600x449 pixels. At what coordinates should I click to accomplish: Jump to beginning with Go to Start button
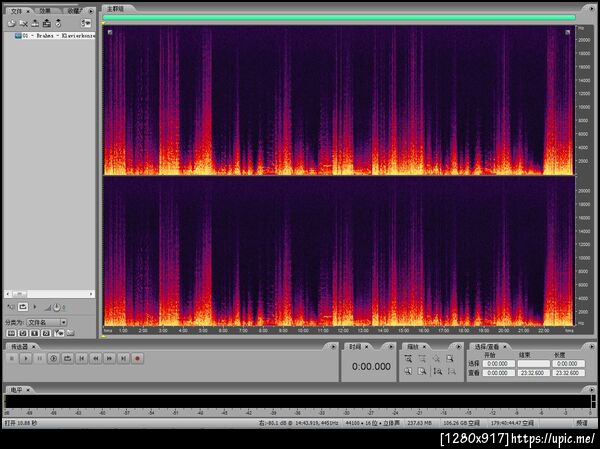tap(82, 359)
